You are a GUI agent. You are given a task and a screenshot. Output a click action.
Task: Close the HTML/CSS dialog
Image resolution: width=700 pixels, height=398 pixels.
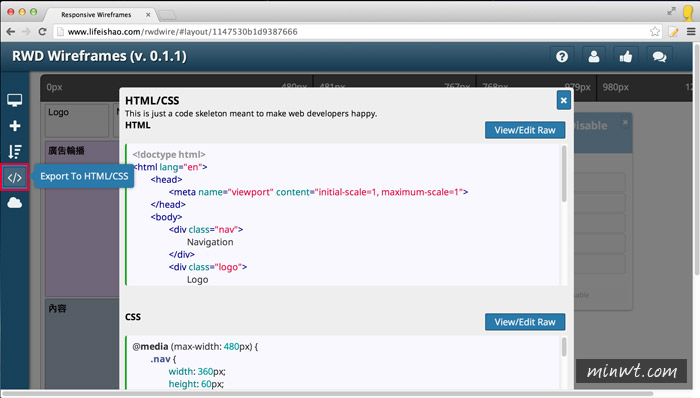tap(564, 100)
